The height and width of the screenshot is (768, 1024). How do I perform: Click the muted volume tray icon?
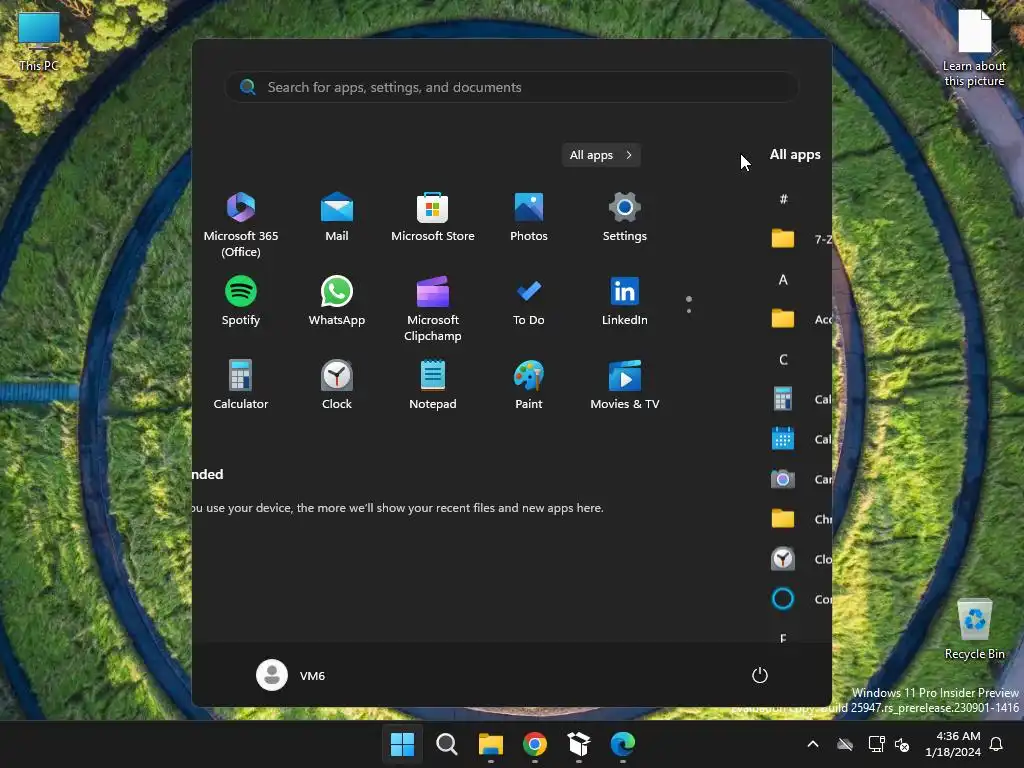coord(902,744)
